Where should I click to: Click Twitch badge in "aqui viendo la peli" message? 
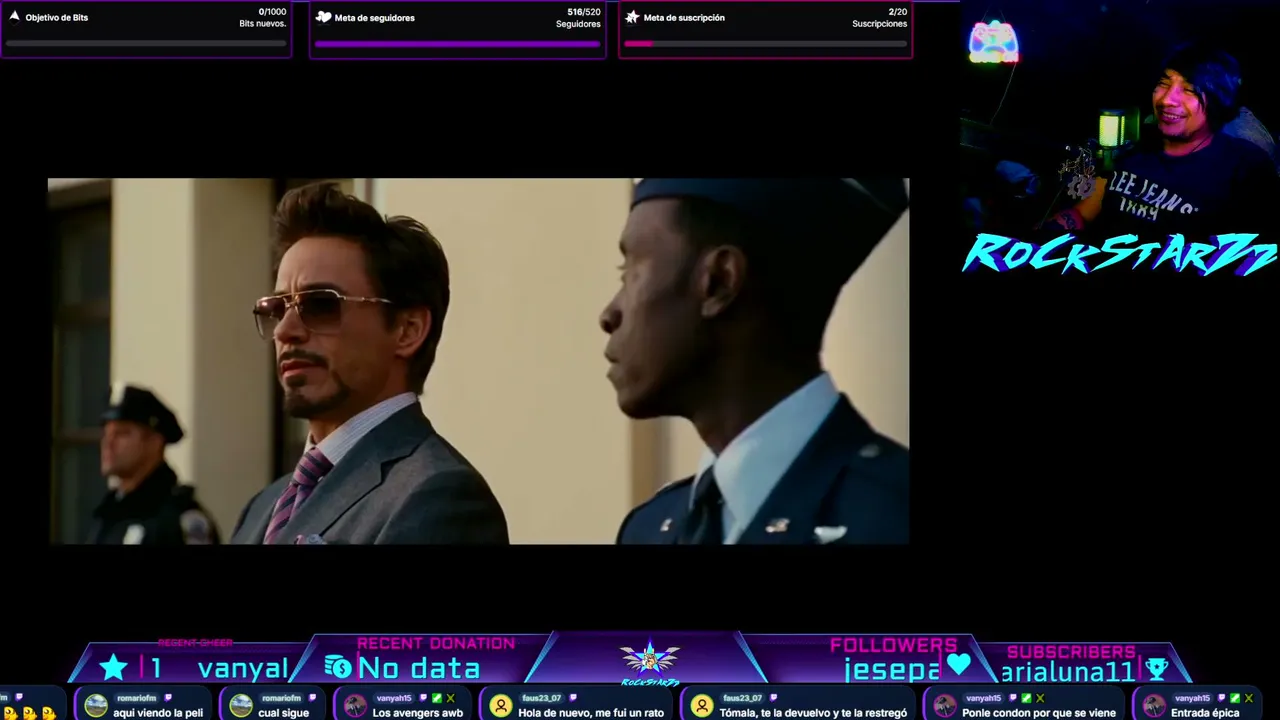point(168,698)
